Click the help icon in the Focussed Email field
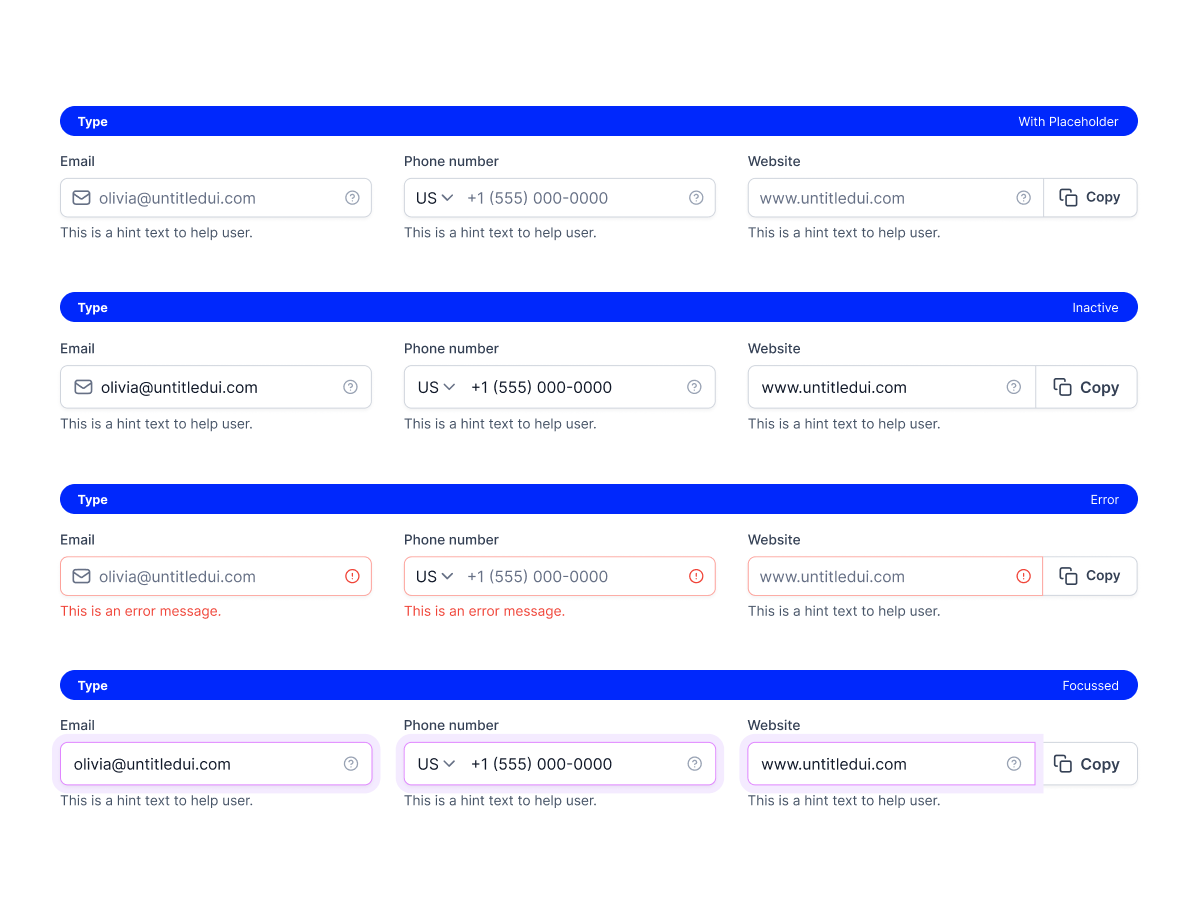The image size is (1200, 916). 351,764
